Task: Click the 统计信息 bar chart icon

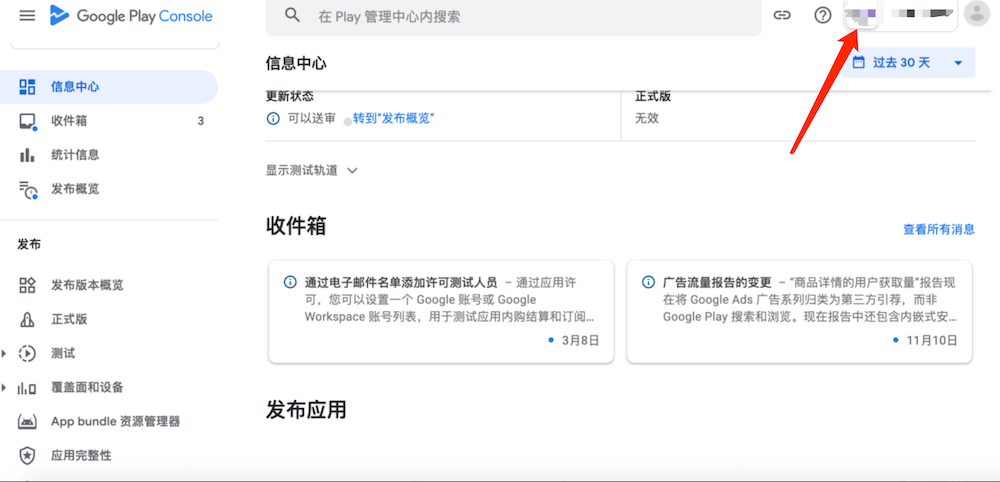Action: point(28,155)
